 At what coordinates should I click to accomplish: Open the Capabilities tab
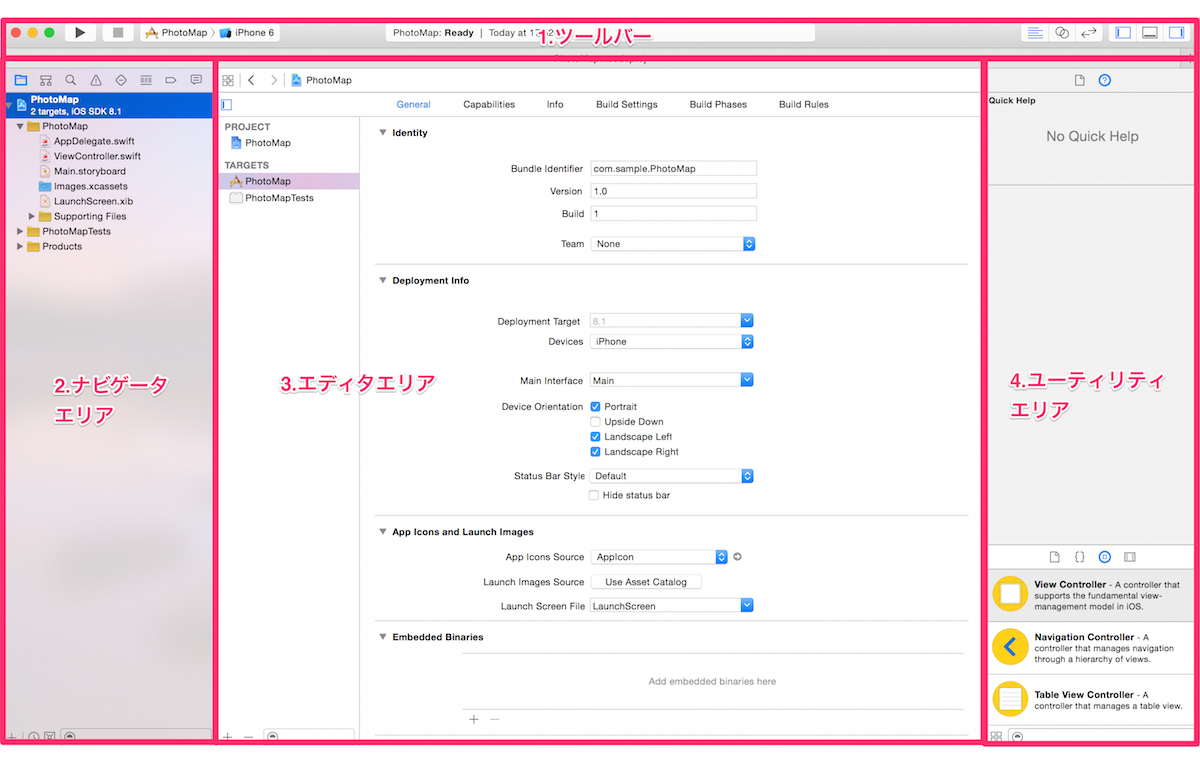click(x=488, y=103)
